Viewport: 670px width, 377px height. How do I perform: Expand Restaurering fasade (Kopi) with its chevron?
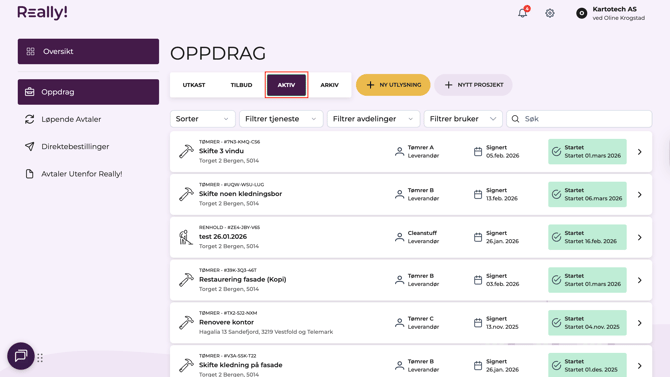click(x=640, y=280)
